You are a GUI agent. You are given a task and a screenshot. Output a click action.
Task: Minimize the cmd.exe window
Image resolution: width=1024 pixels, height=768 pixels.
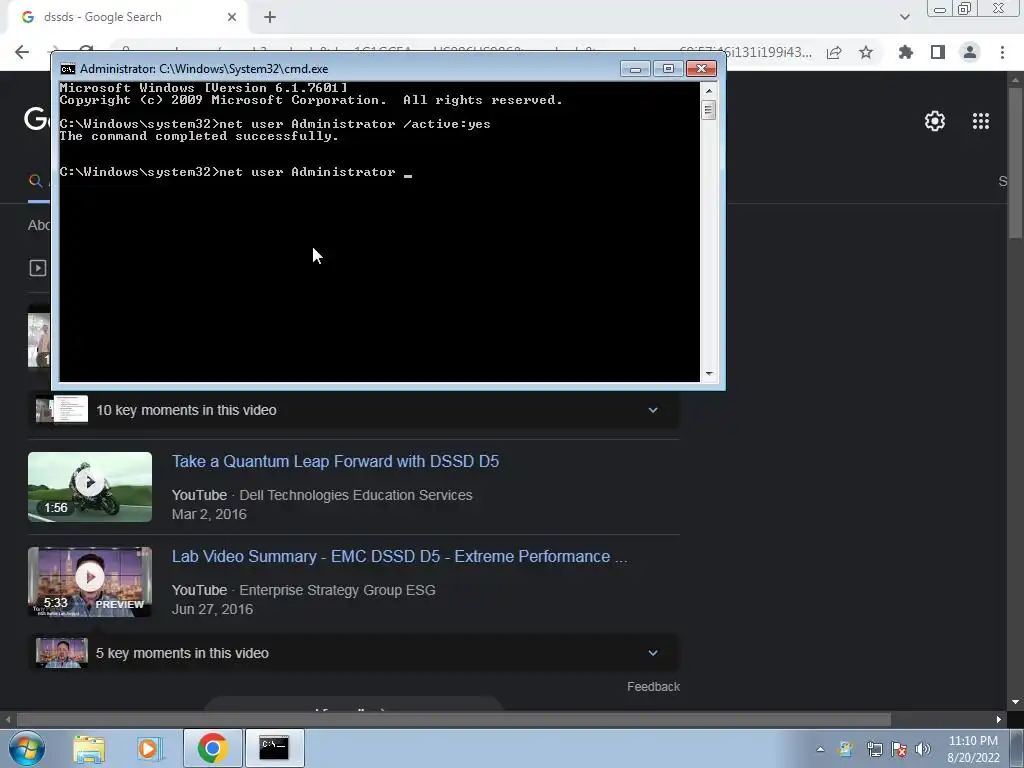click(x=635, y=69)
